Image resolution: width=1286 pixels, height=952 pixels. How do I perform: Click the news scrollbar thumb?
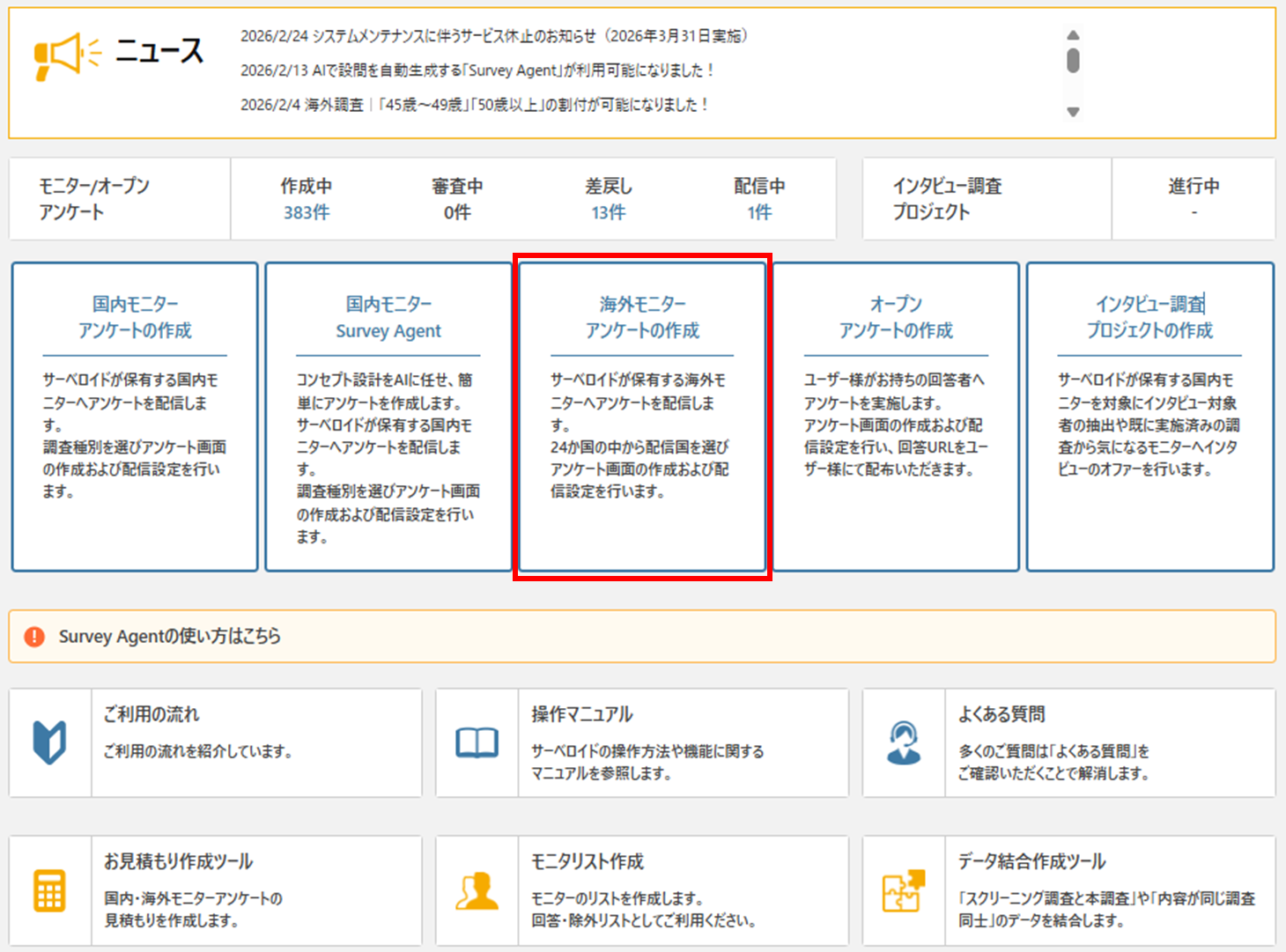click(1072, 60)
